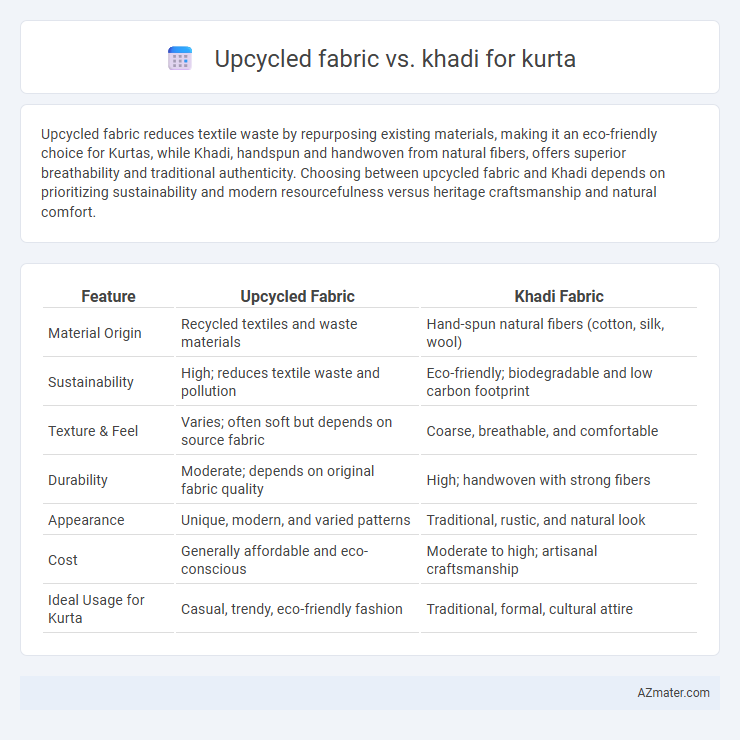Click the 'Unique, modern, and varied patterns' cell
Image resolution: width=740 pixels, height=740 pixels.
point(295,520)
